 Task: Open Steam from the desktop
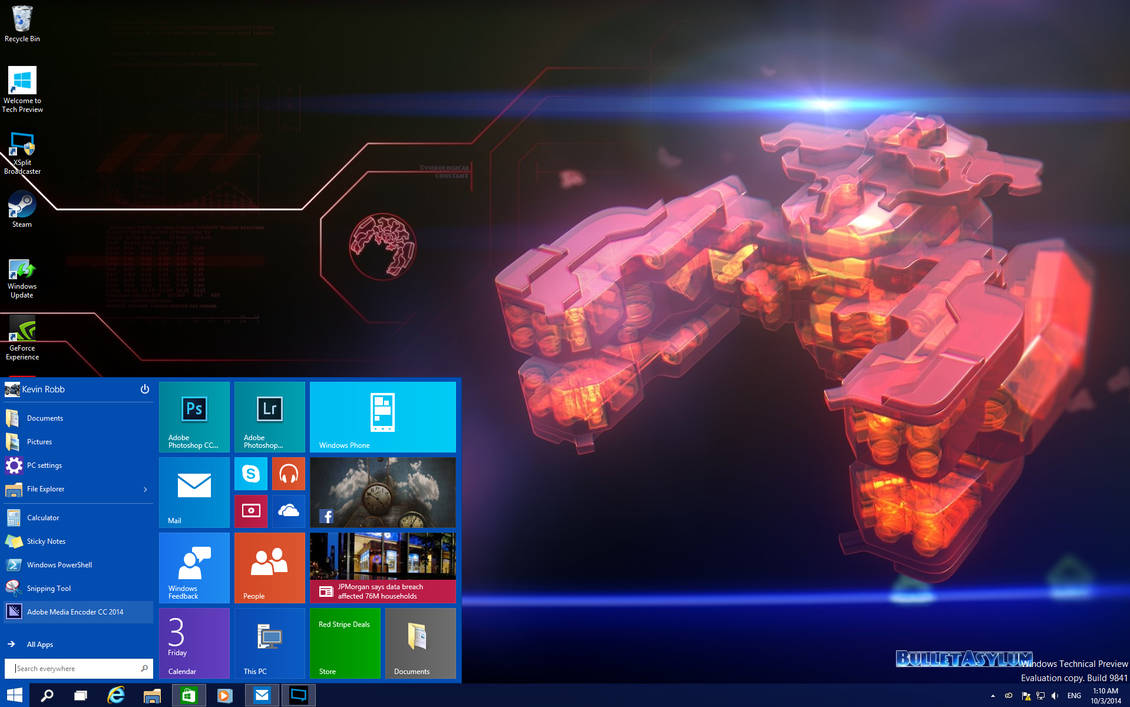(21, 208)
